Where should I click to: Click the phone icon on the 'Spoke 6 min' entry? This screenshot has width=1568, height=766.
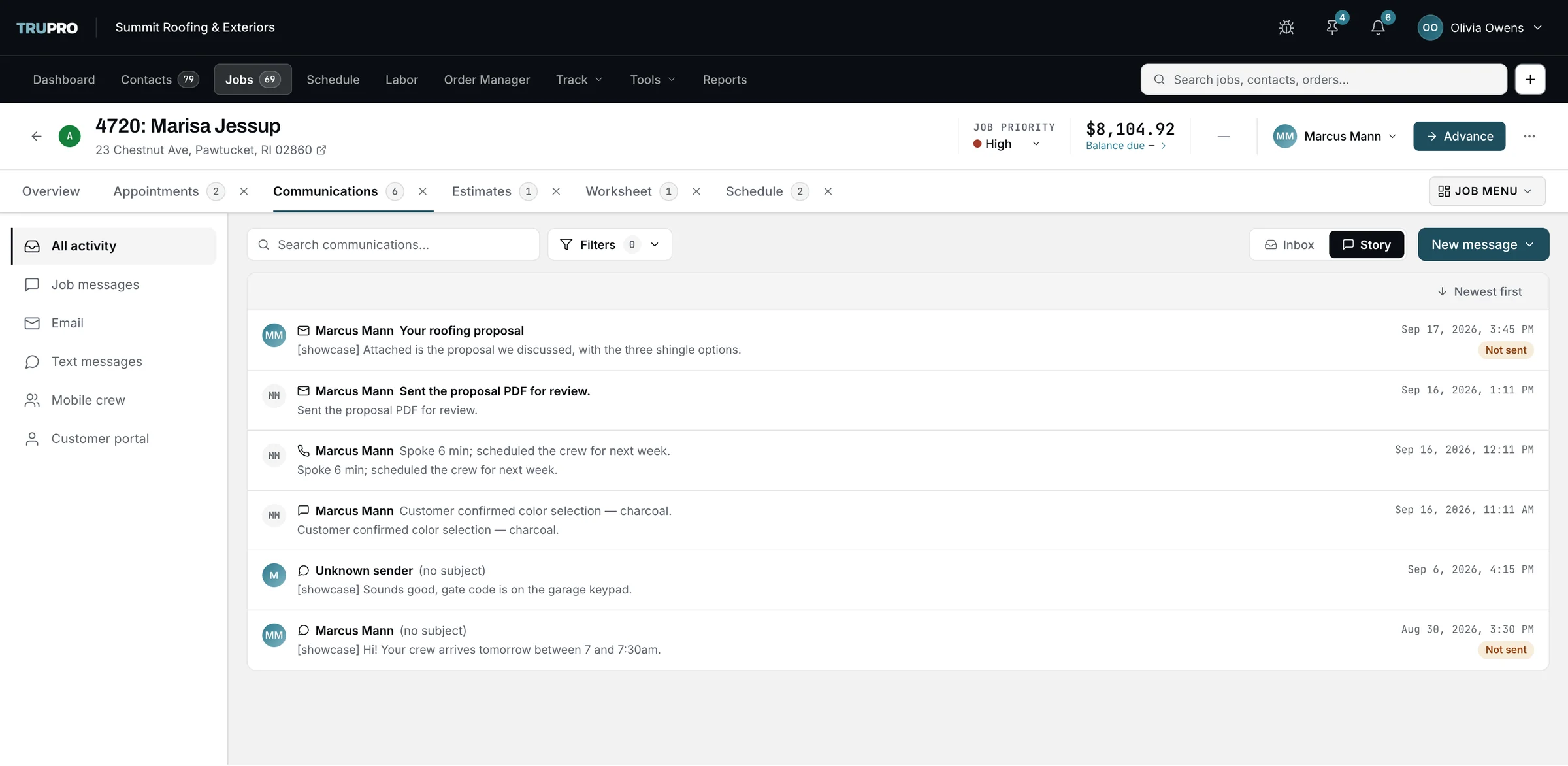(303, 451)
